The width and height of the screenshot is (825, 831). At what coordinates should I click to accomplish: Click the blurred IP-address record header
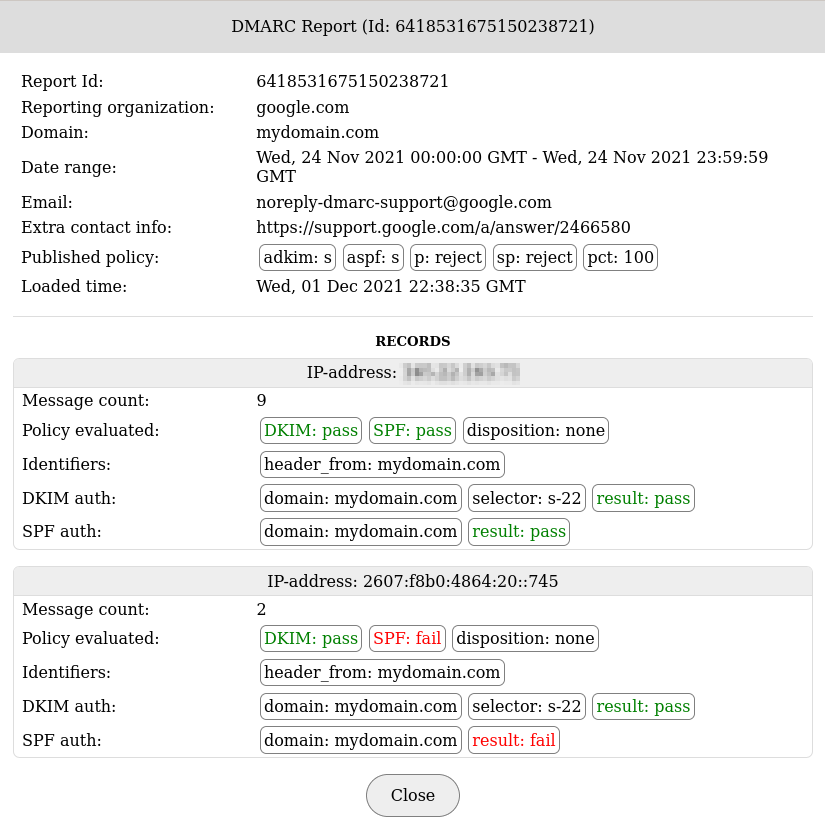[x=412, y=373]
